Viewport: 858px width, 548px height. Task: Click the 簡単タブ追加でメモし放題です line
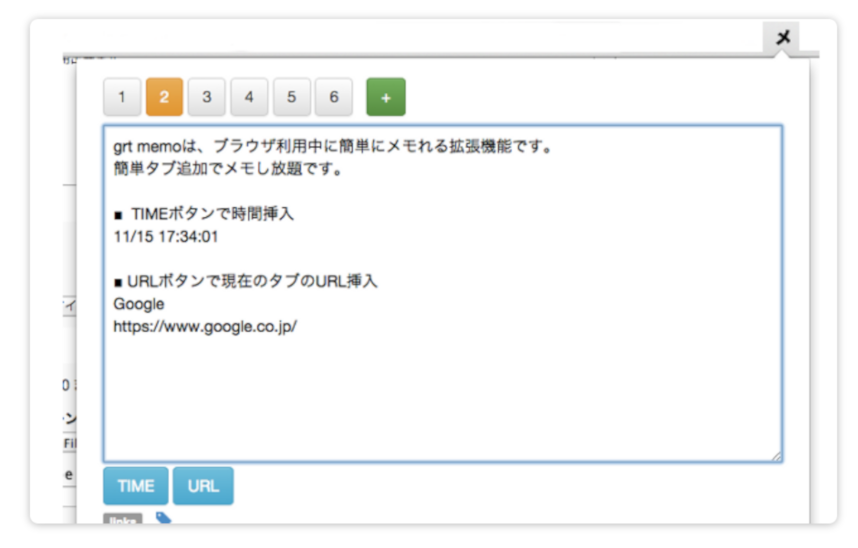click(228, 169)
